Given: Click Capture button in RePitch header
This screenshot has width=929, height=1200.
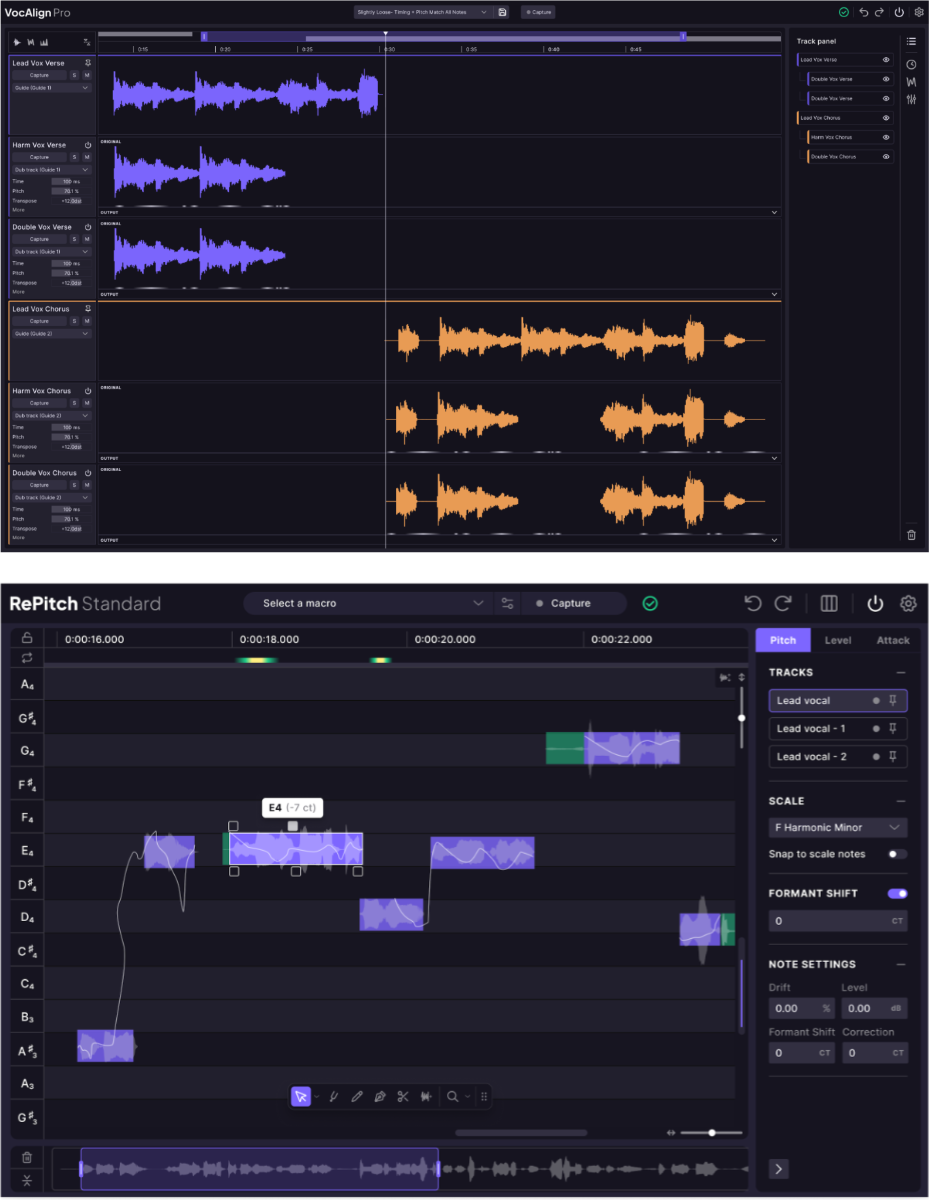Looking at the screenshot, I should tap(573, 603).
